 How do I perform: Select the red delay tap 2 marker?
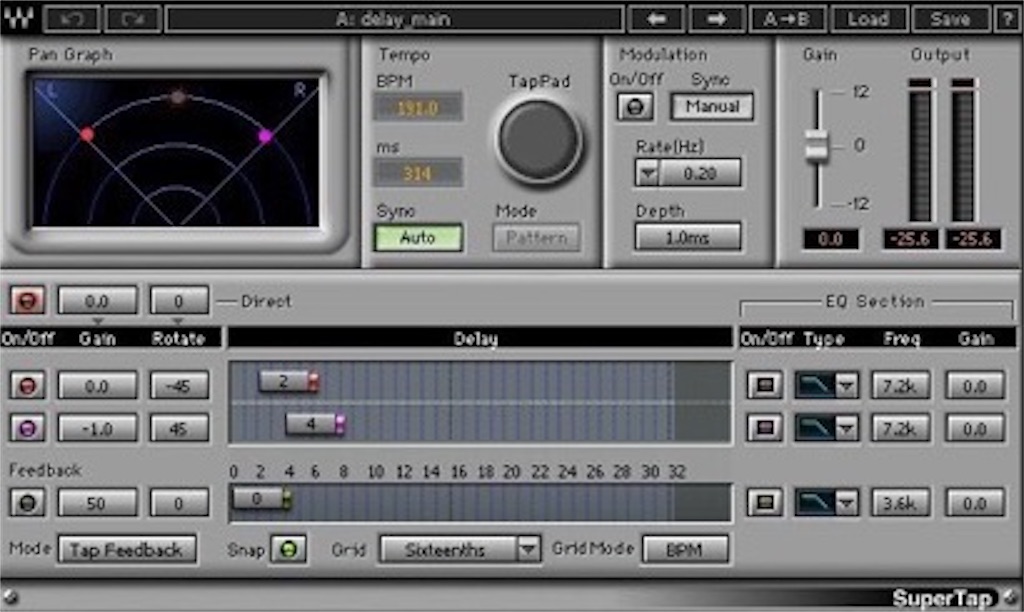click(289, 381)
